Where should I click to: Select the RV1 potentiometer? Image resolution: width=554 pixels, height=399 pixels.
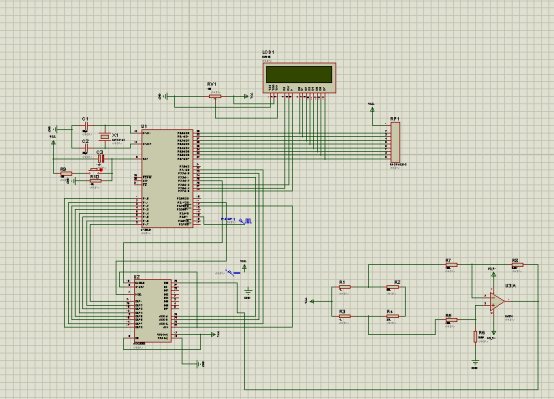pos(215,96)
